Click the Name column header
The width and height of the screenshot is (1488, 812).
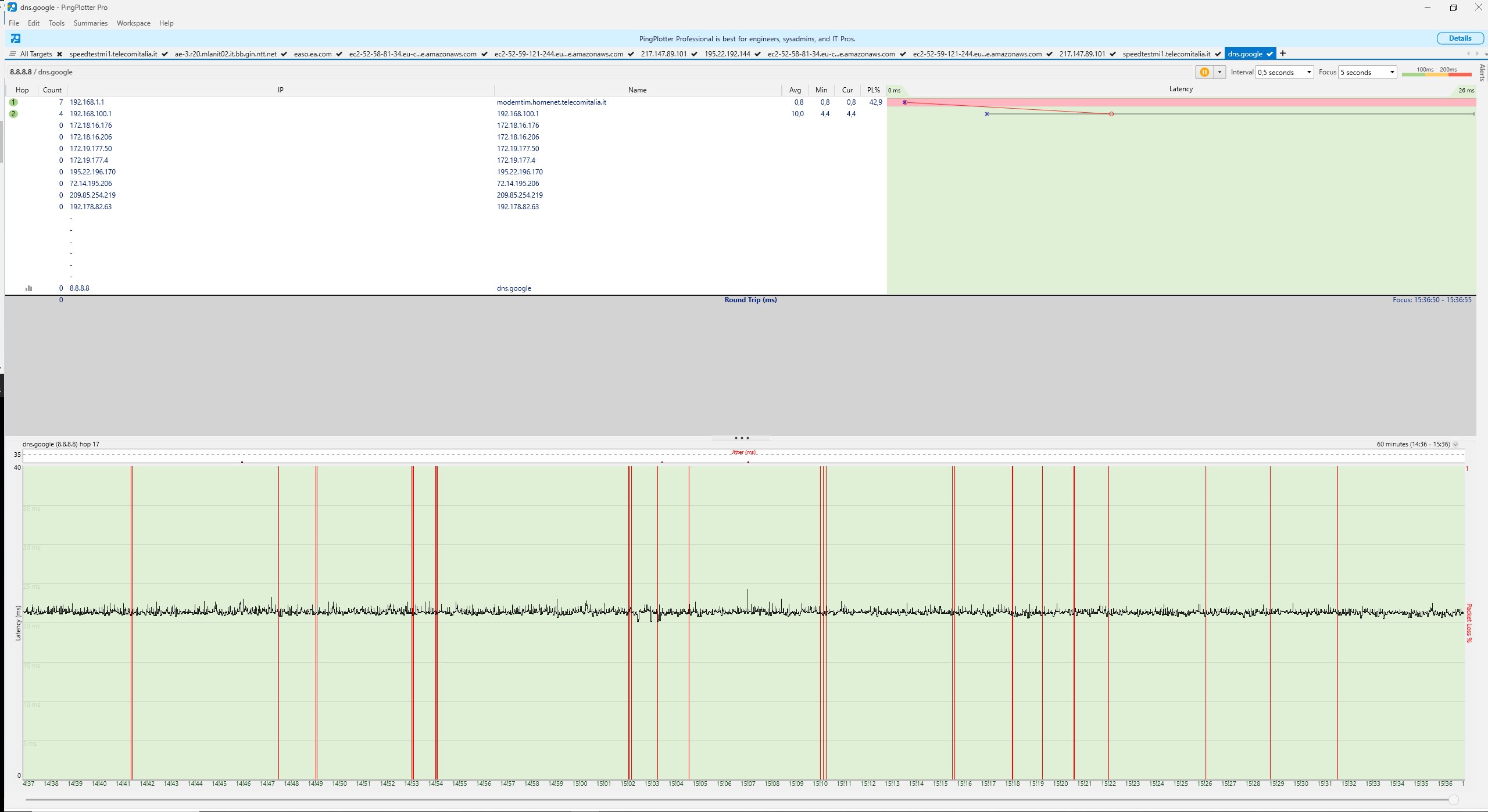coord(637,90)
